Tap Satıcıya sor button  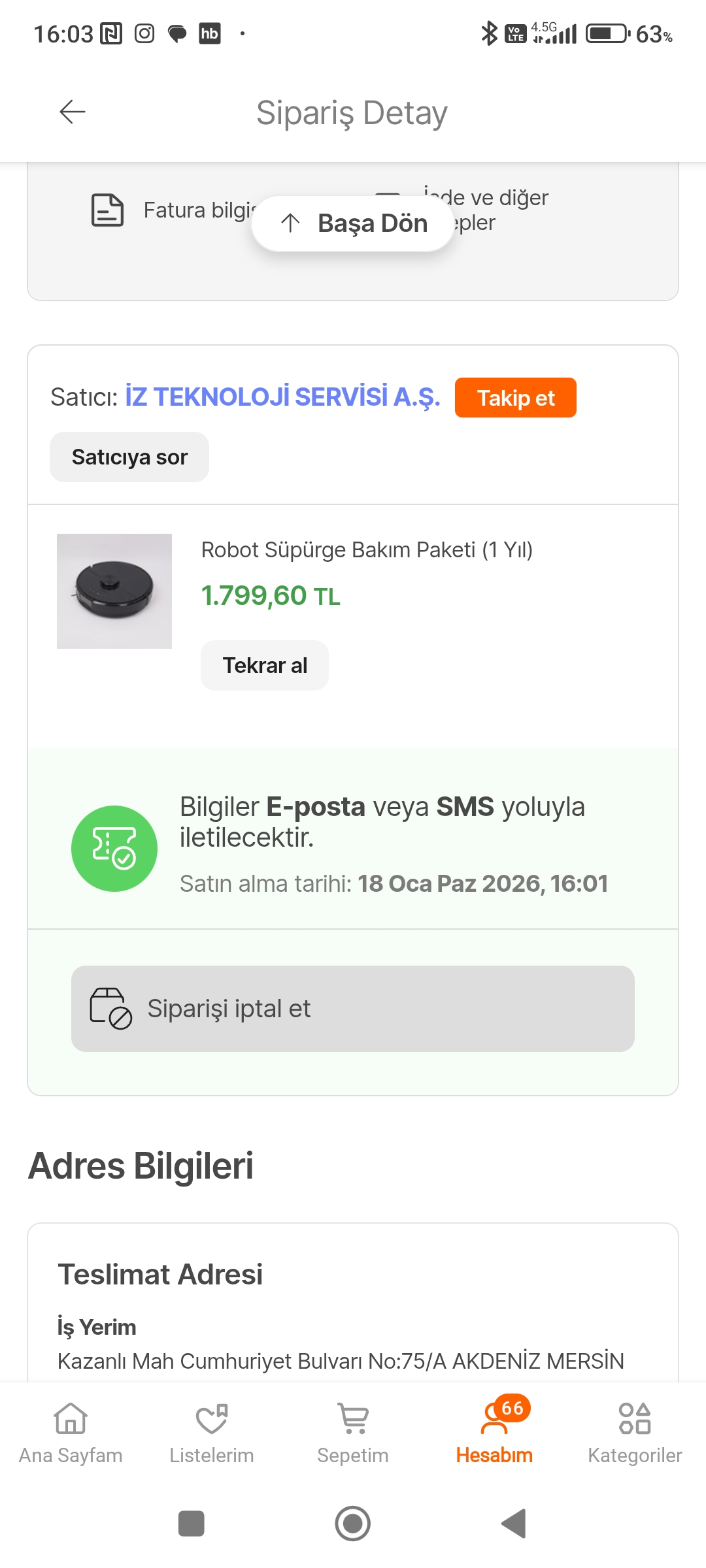coord(129,457)
